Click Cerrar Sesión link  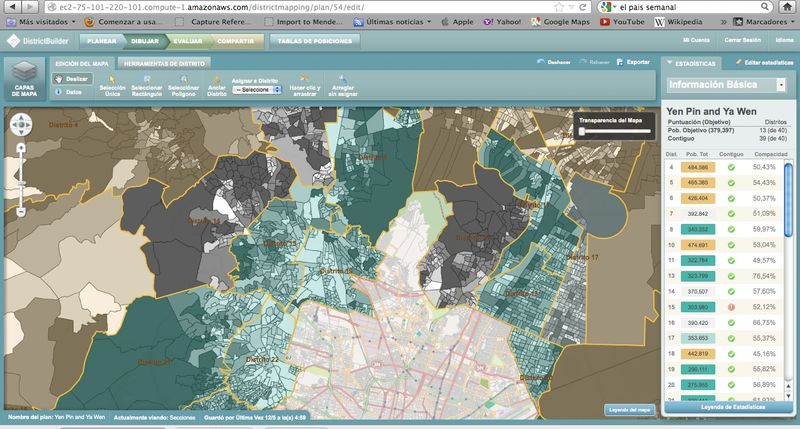pyautogui.click(x=742, y=40)
